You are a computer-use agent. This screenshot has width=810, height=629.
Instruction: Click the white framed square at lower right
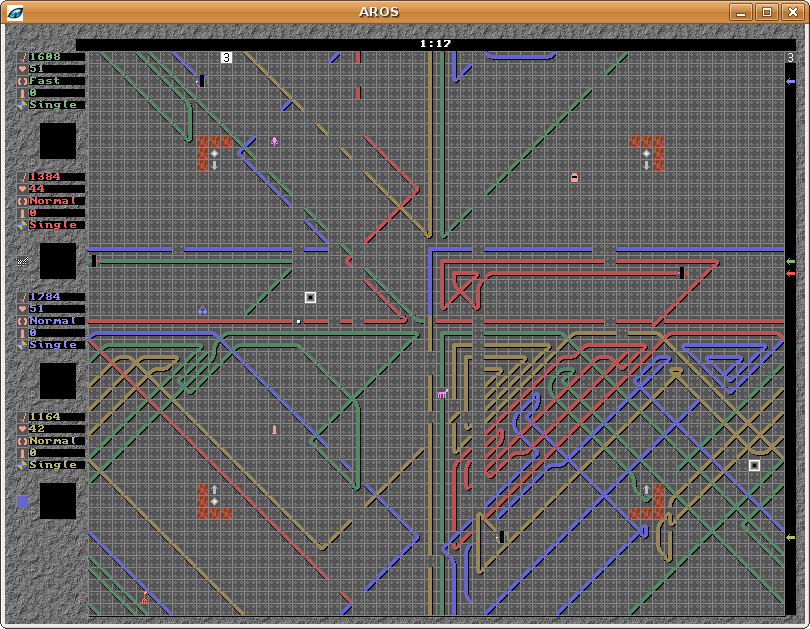point(754,465)
